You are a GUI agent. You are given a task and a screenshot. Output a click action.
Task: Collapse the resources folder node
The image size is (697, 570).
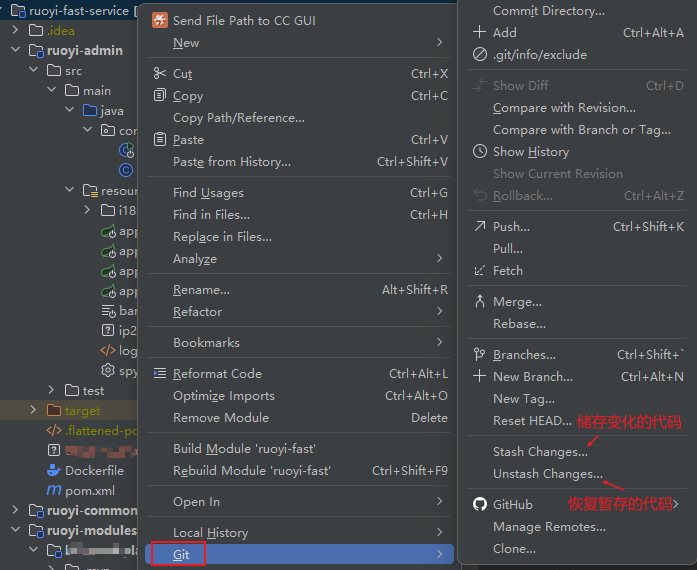click(70, 189)
